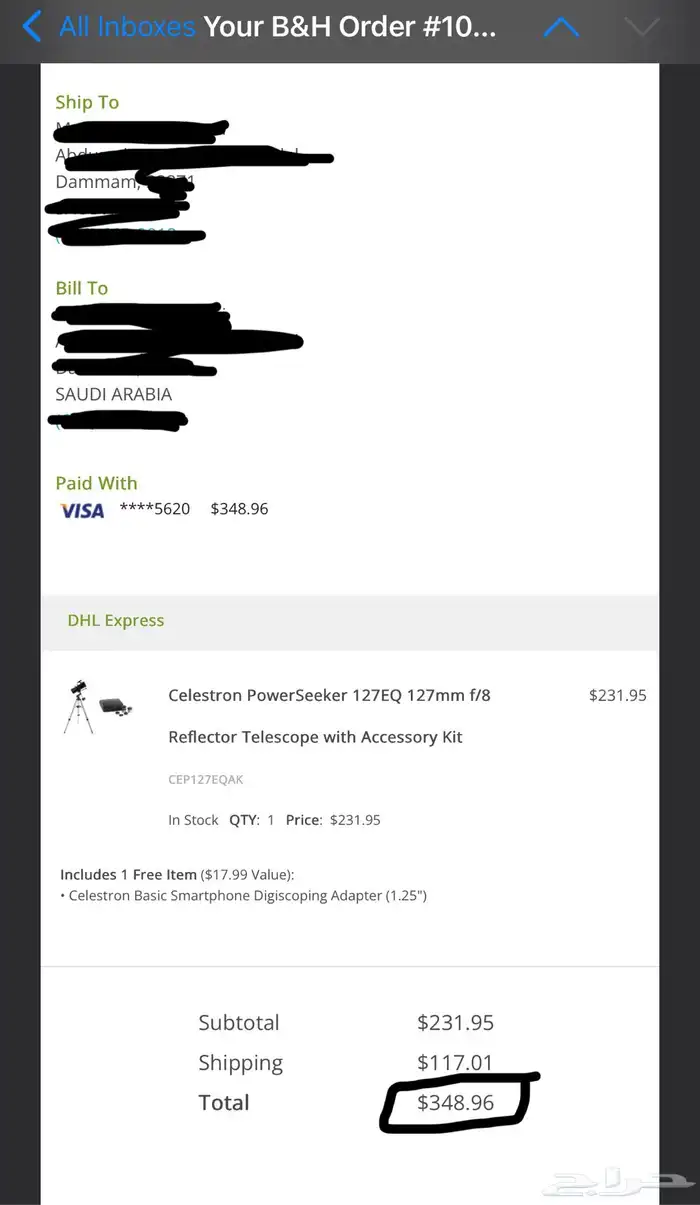Click the VISA card logo
700x1205 pixels.
[x=82, y=510]
